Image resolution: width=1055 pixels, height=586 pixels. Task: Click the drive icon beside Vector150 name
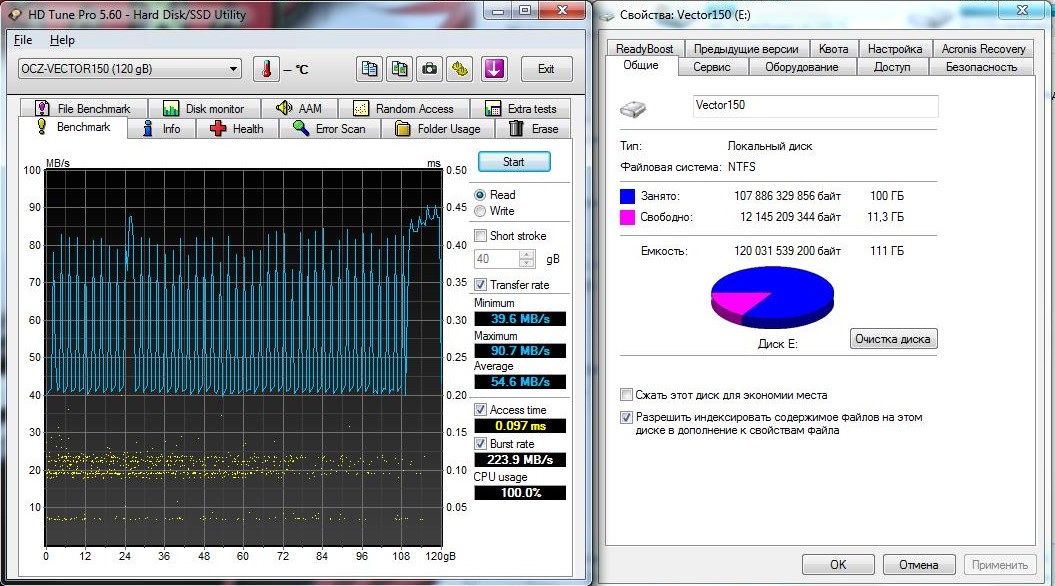633,107
